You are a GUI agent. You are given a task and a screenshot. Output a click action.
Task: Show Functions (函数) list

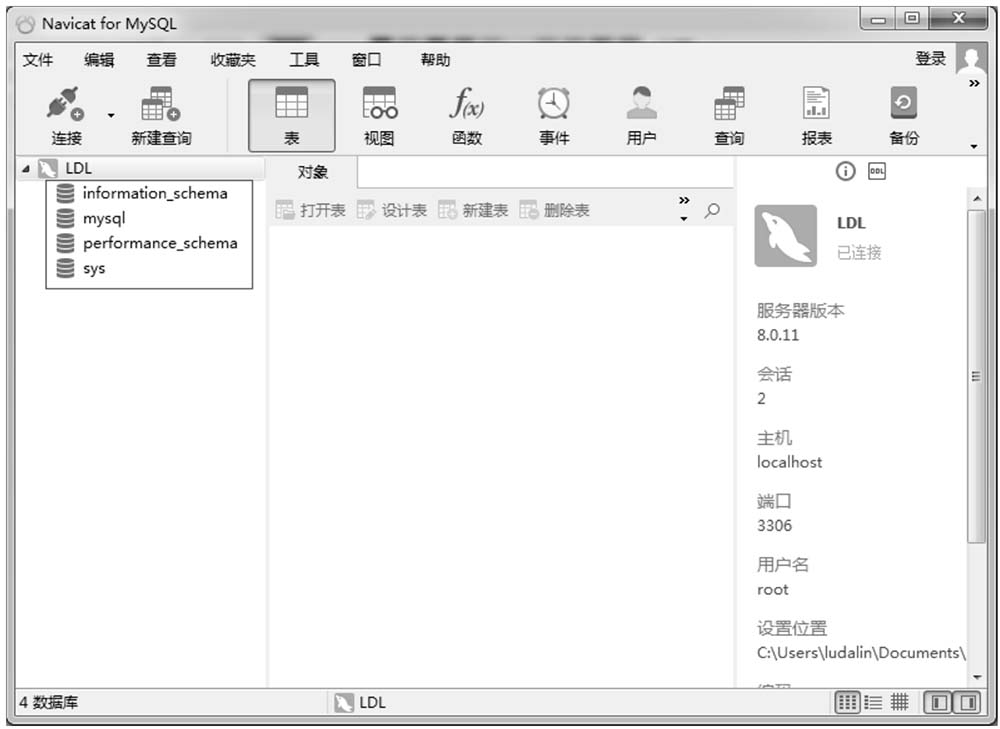pyautogui.click(x=467, y=116)
